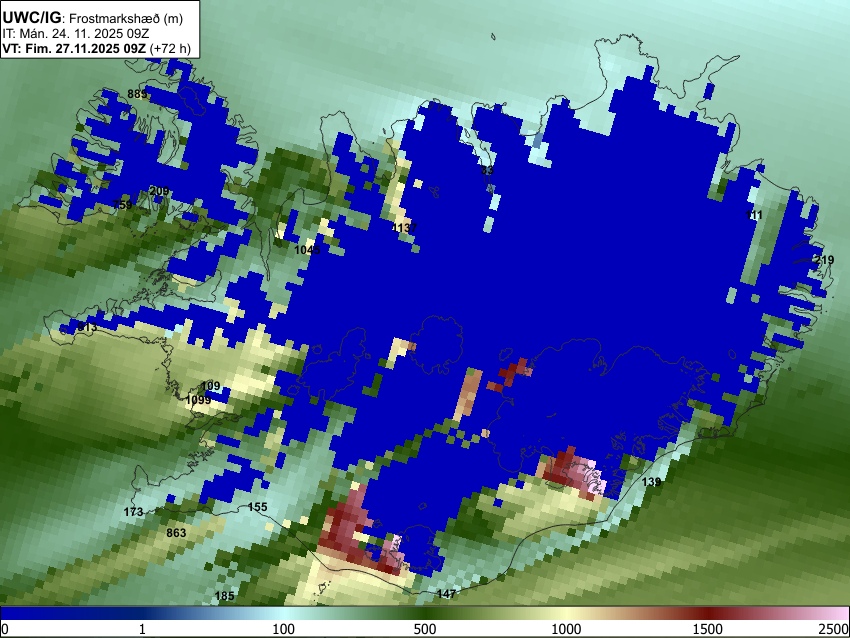Click the map value label 1045
This screenshot has height=638, width=850.
pyautogui.click(x=307, y=250)
